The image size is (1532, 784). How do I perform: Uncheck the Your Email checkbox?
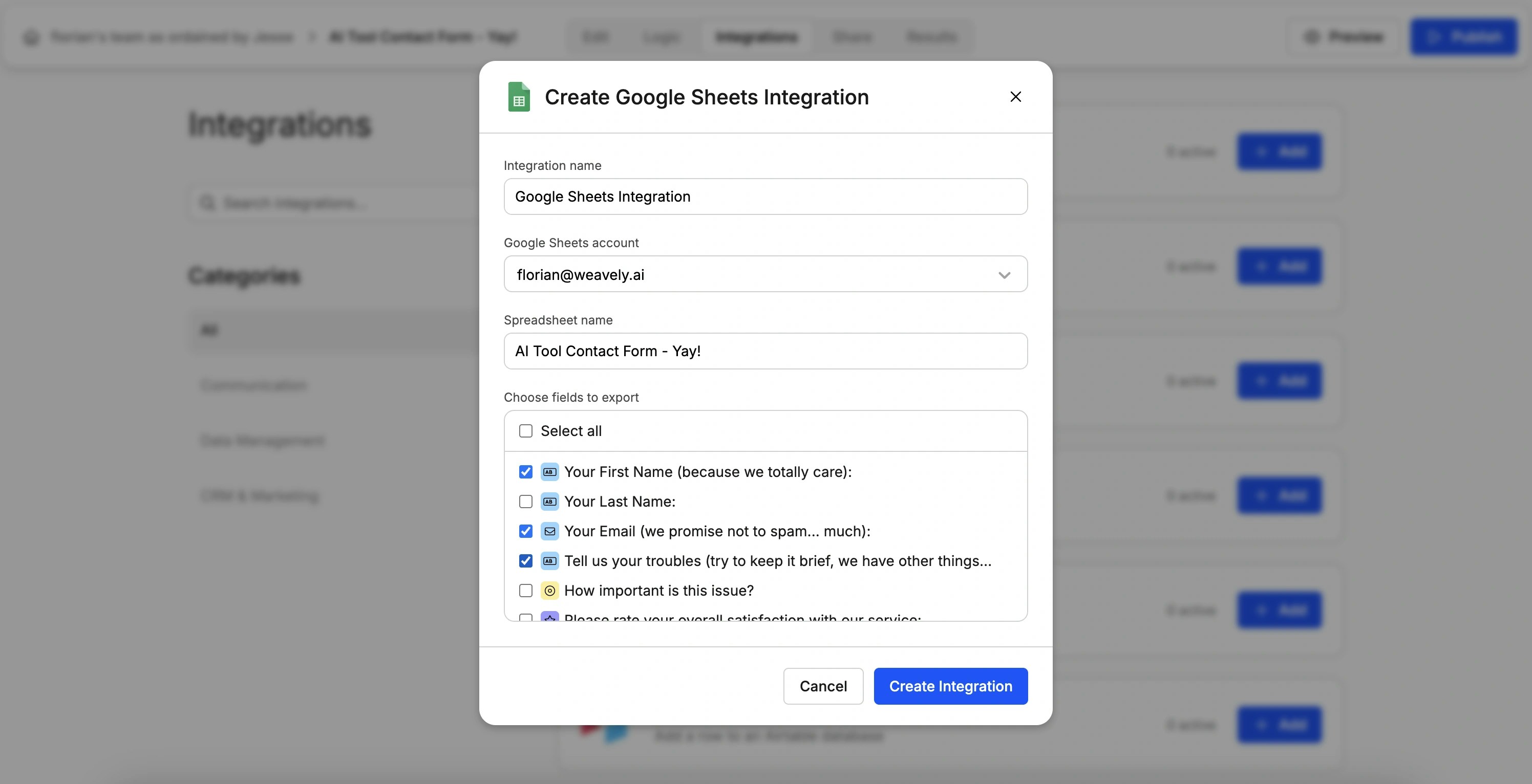click(x=525, y=531)
